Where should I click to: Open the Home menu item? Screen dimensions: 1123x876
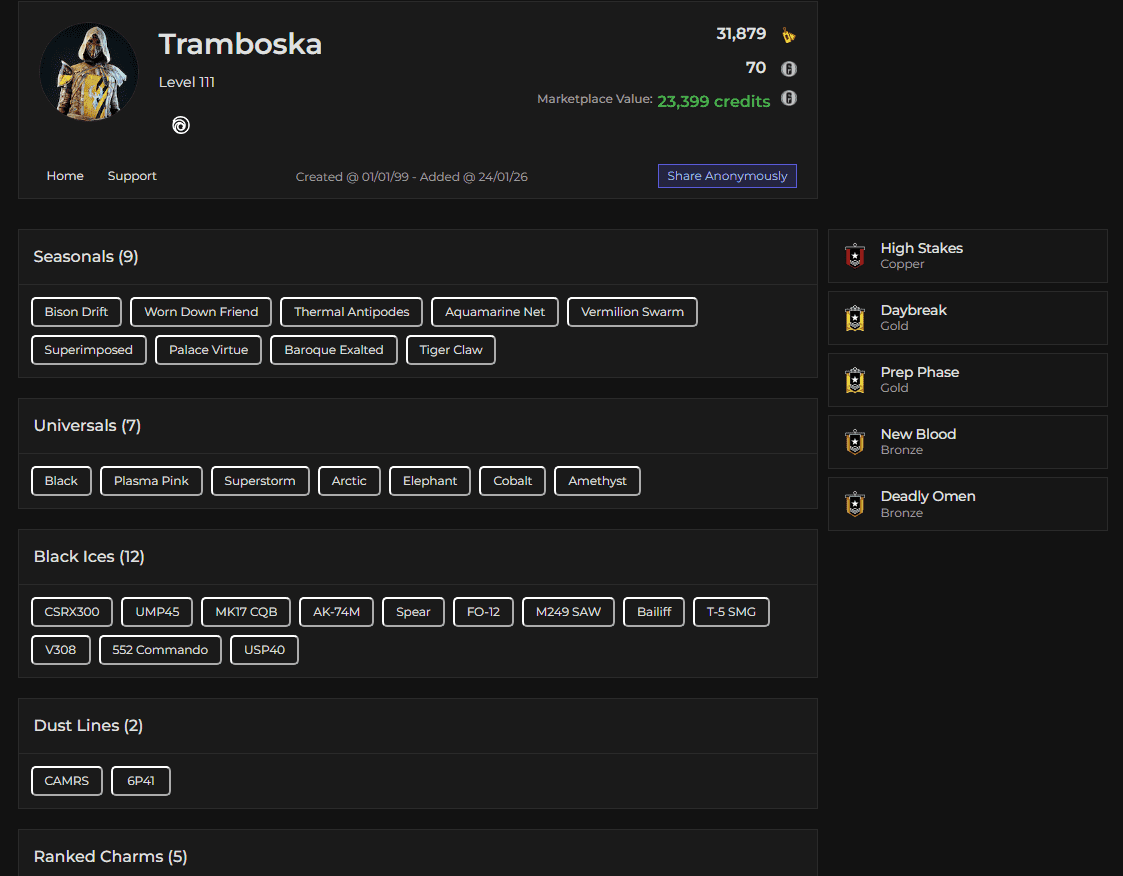click(x=65, y=176)
